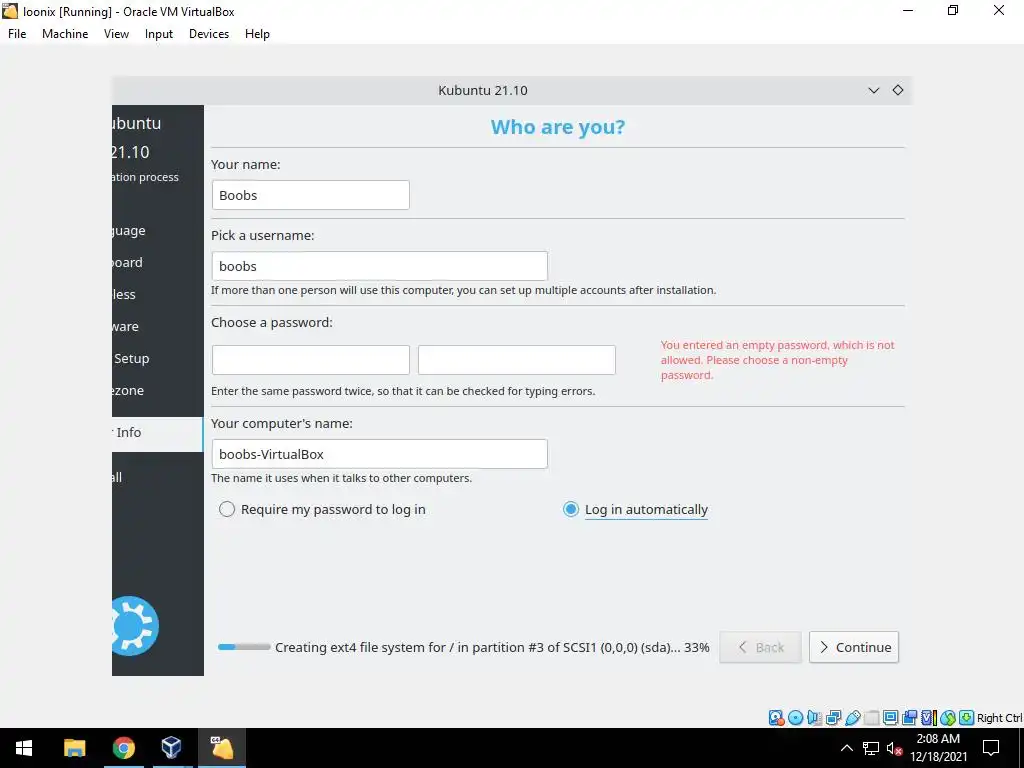Click the network adapters status icon
1024x768 pixels.
click(x=833, y=718)
